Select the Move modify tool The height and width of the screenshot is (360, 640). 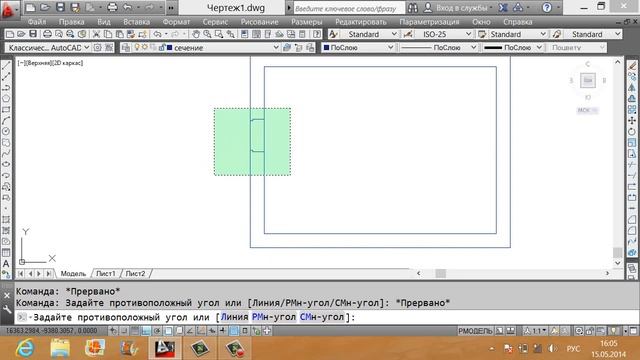click(632, 121)
